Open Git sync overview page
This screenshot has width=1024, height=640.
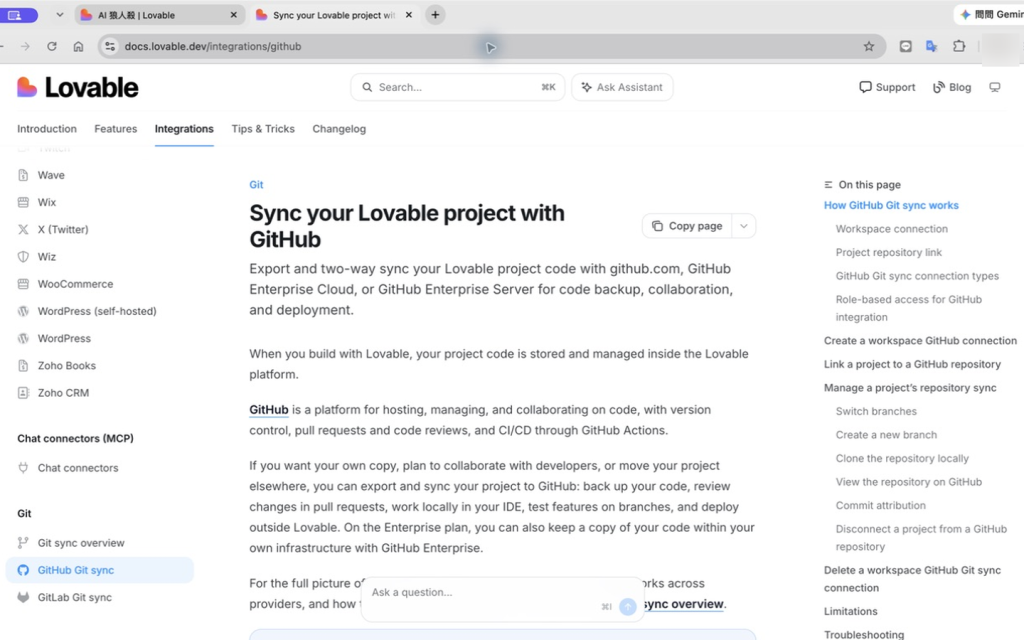[x=81, y=543]
